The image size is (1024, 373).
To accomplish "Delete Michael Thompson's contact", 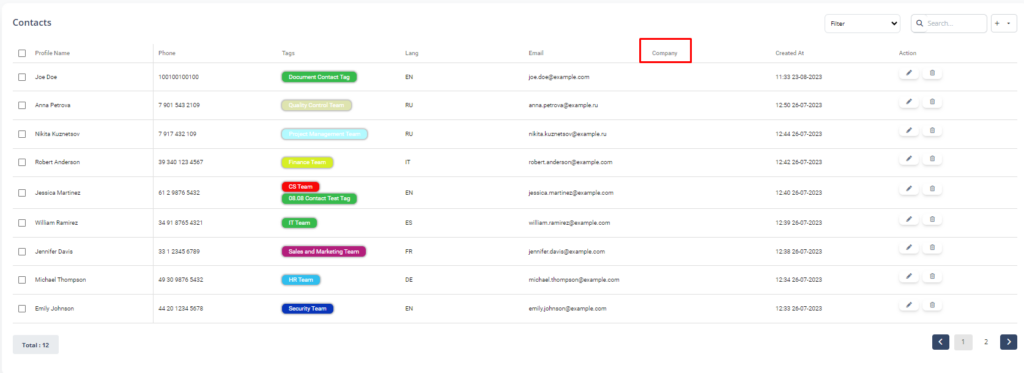I will (932, 276).
